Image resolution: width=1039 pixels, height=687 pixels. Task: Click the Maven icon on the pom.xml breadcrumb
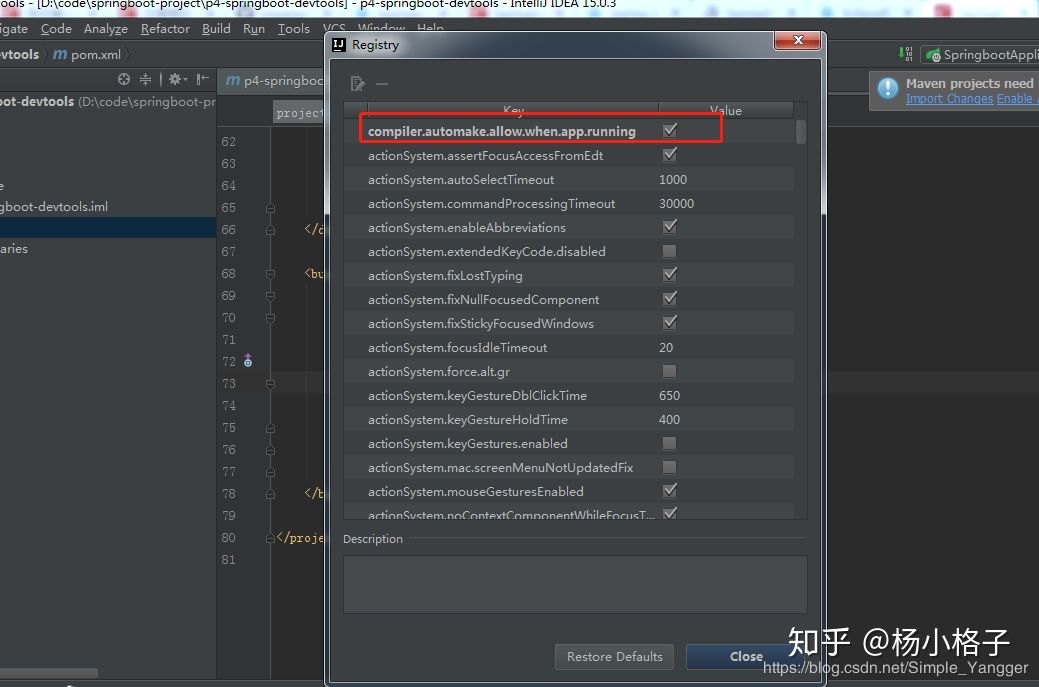point(60,54)
